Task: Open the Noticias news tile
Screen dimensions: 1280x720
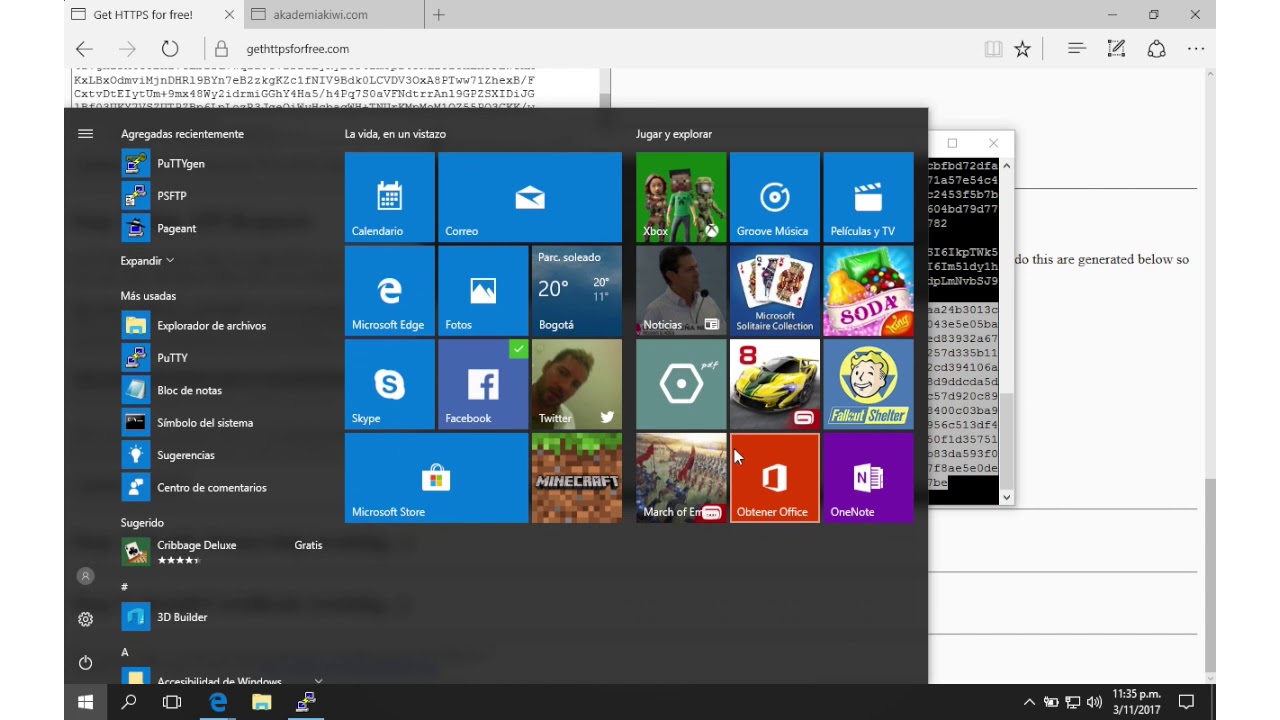Action: click(x=681, y=291)
